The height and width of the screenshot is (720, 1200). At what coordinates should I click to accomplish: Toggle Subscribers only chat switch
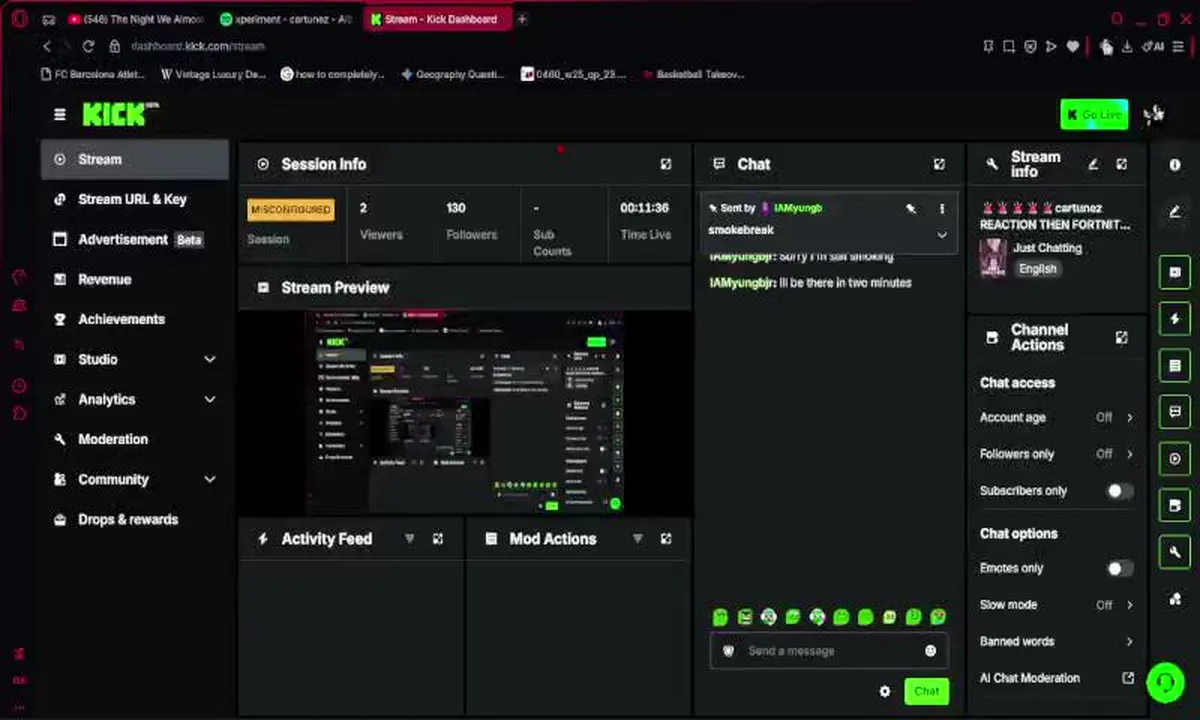pos(1120,491)
